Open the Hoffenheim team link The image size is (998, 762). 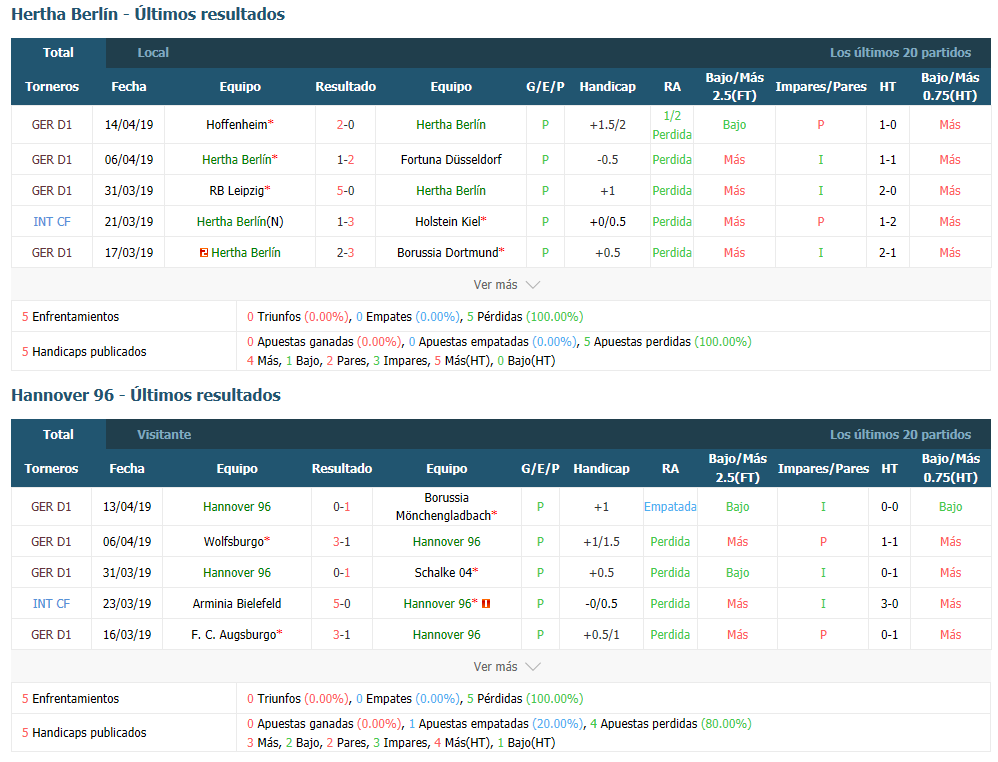(237, 125)
